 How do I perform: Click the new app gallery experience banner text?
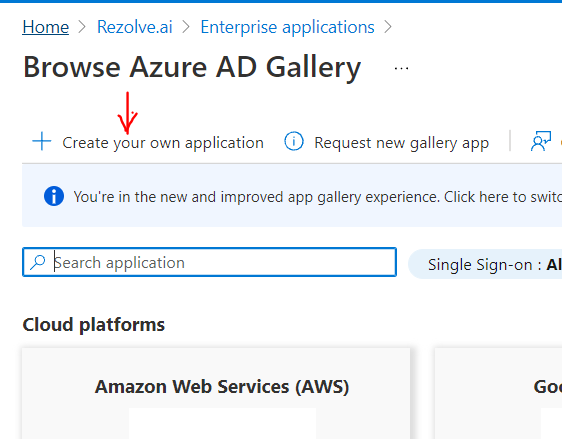(x=318, y=197)
